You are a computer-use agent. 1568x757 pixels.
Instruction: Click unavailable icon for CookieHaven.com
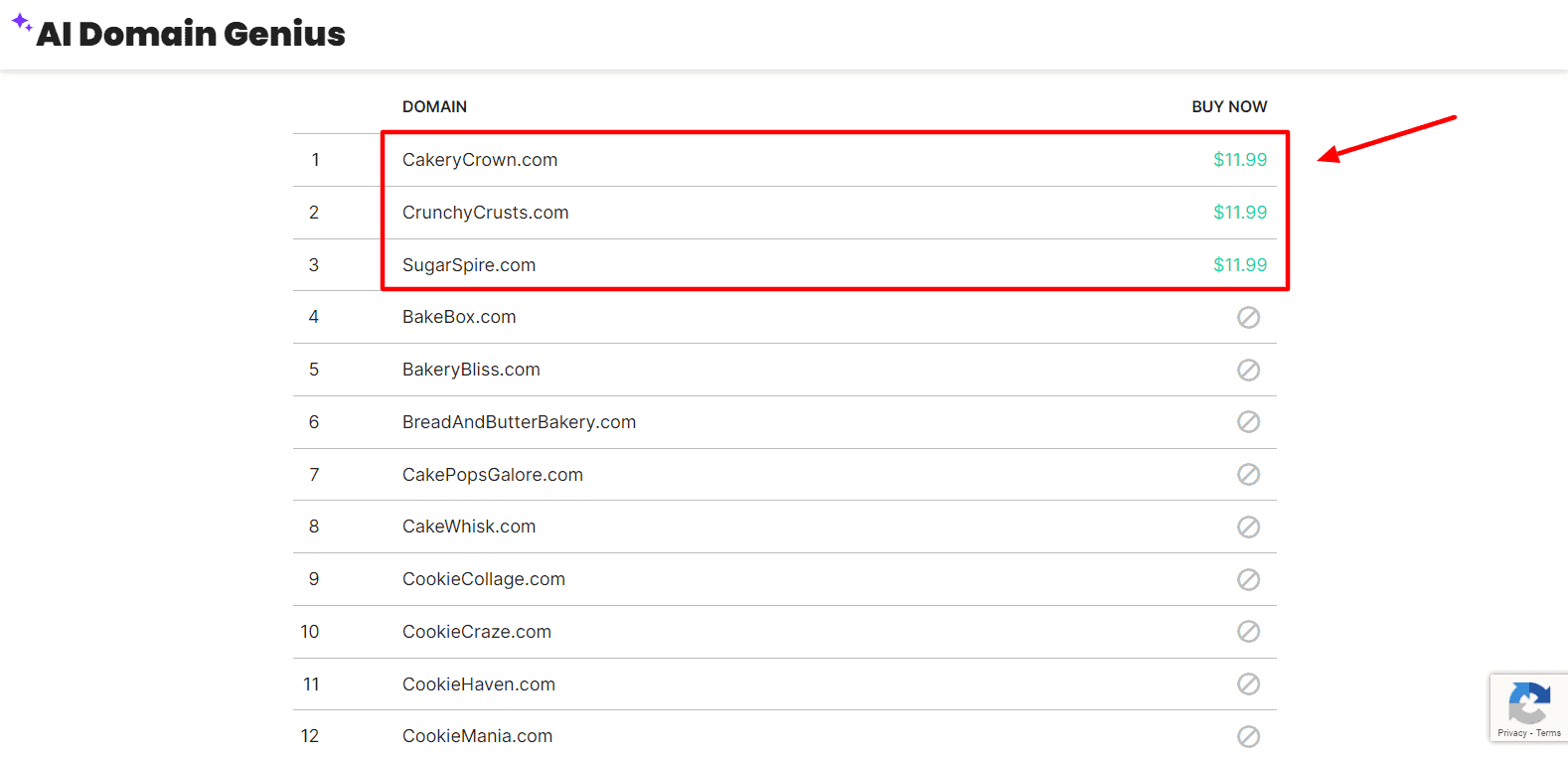pos(1248,684)
